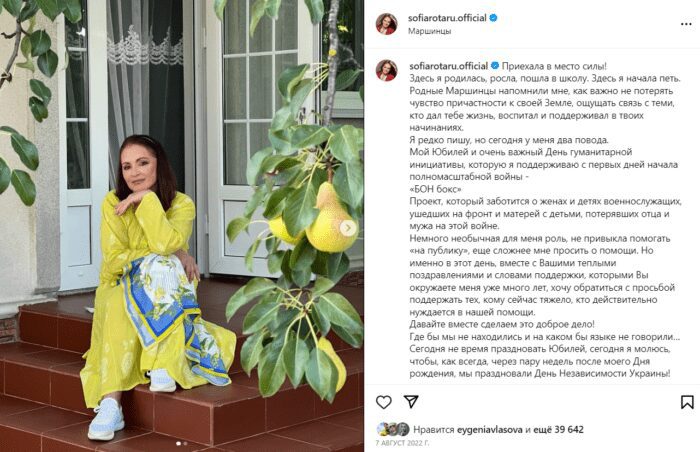Open the three-dots more options menu
Screen dimensions: 700x452
[x=686, y=24]
